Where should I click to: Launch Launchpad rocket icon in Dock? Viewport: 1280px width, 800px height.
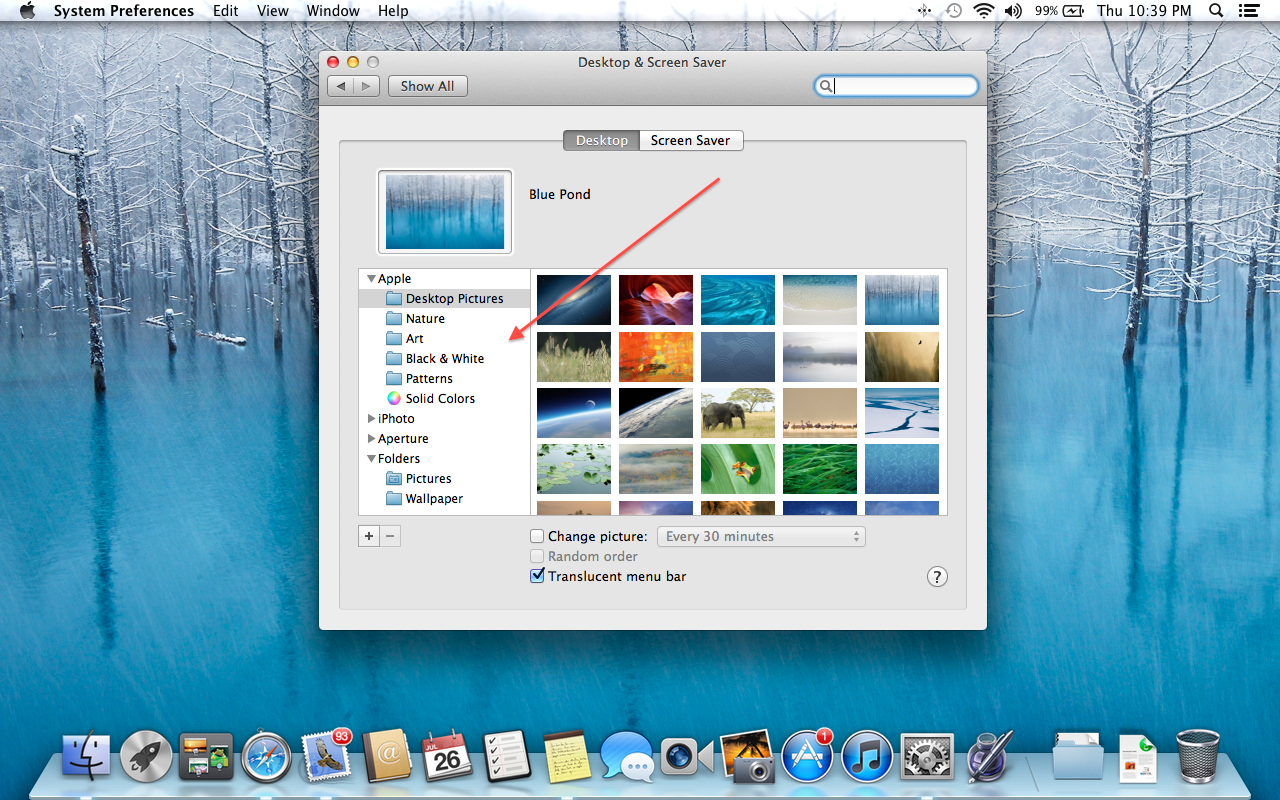tap(146, 756)
